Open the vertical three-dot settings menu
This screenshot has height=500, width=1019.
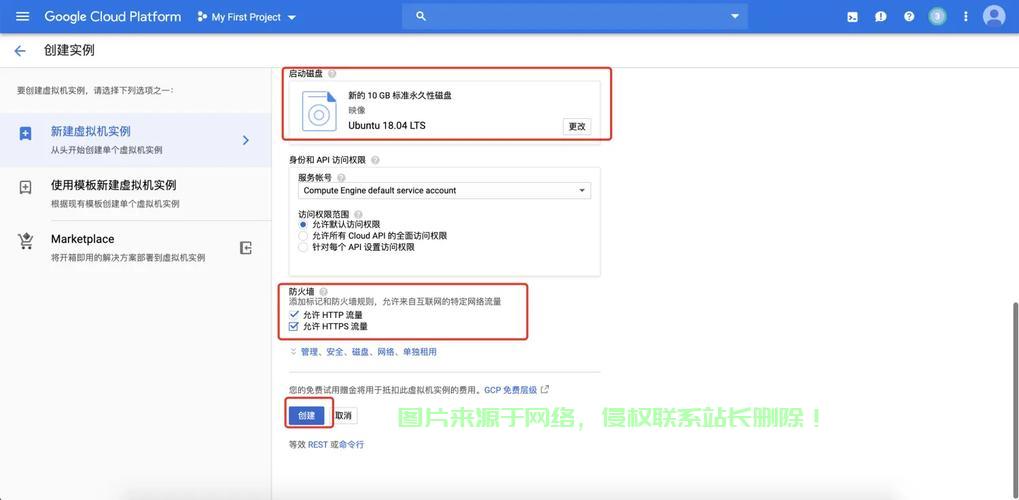tap(966, 17)
